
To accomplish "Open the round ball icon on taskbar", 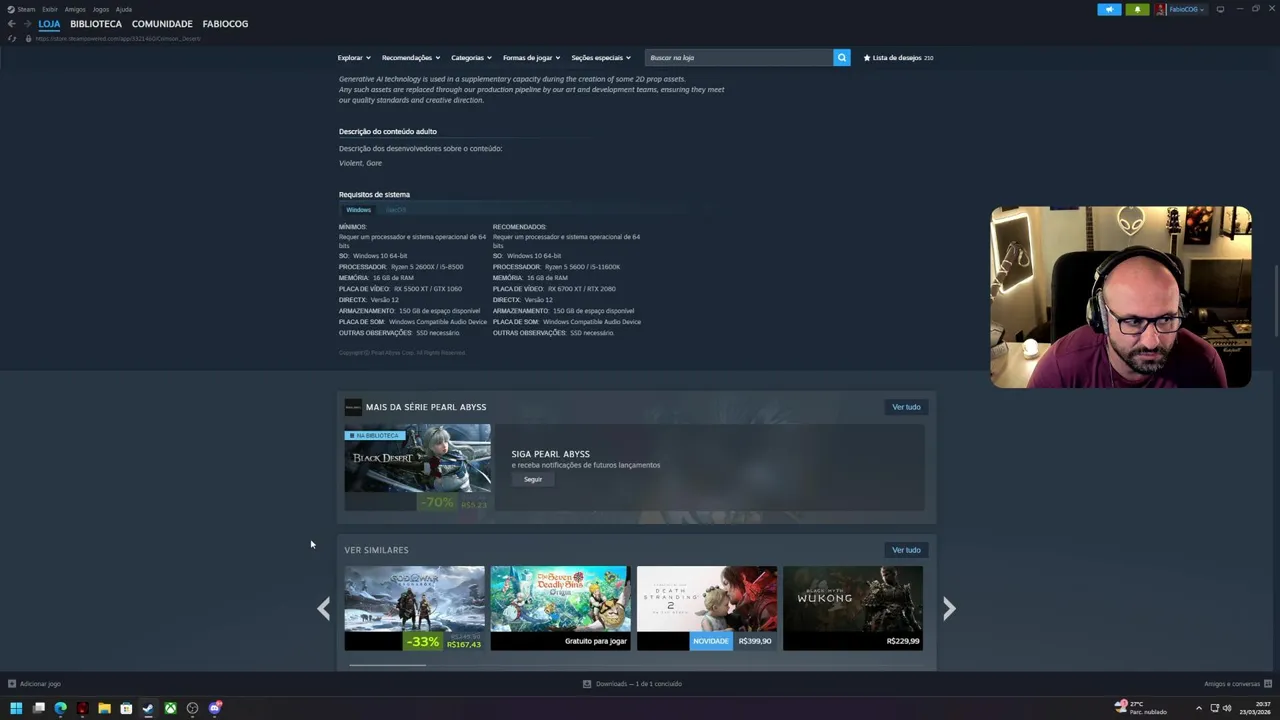I will (193, 708).
